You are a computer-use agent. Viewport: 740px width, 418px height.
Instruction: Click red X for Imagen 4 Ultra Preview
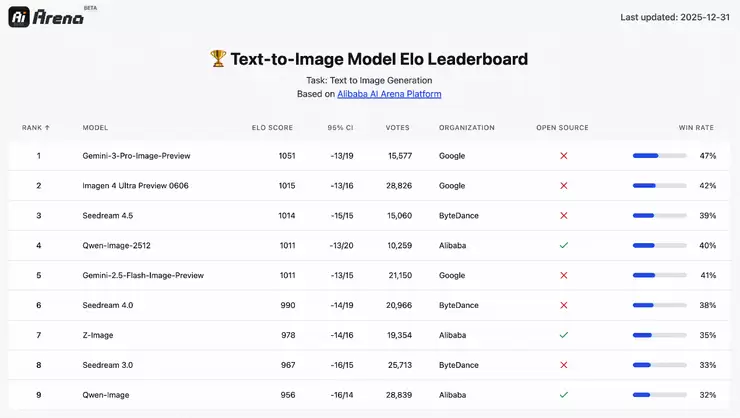point(564,186)
